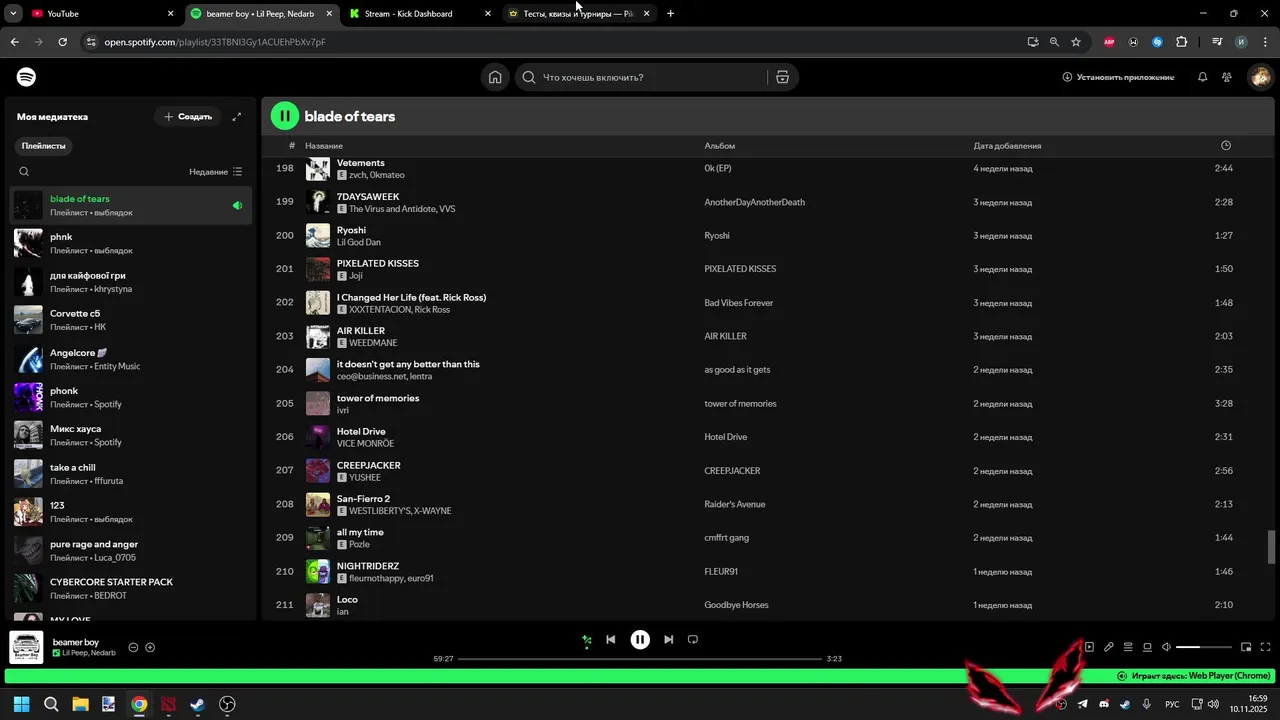
Task: Open the Steam taskbar icon
Action: [198, 704]
